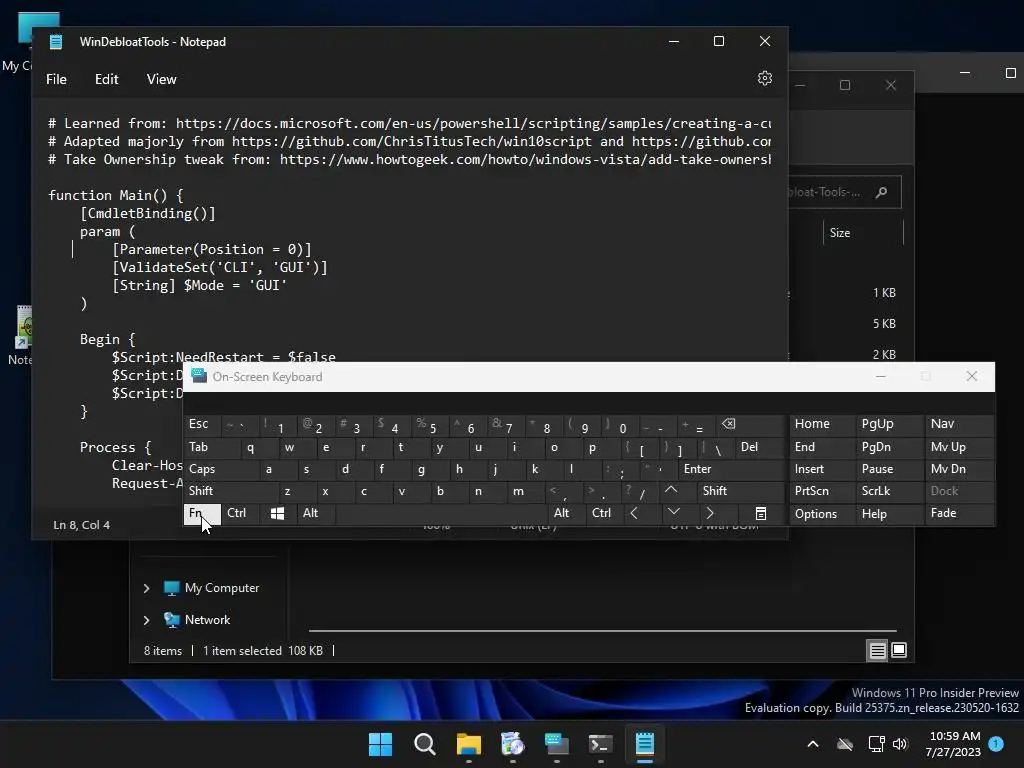
Task: Toggle the right Ctrl key on On-Screen Keyboard
Action: coord(603,513)
